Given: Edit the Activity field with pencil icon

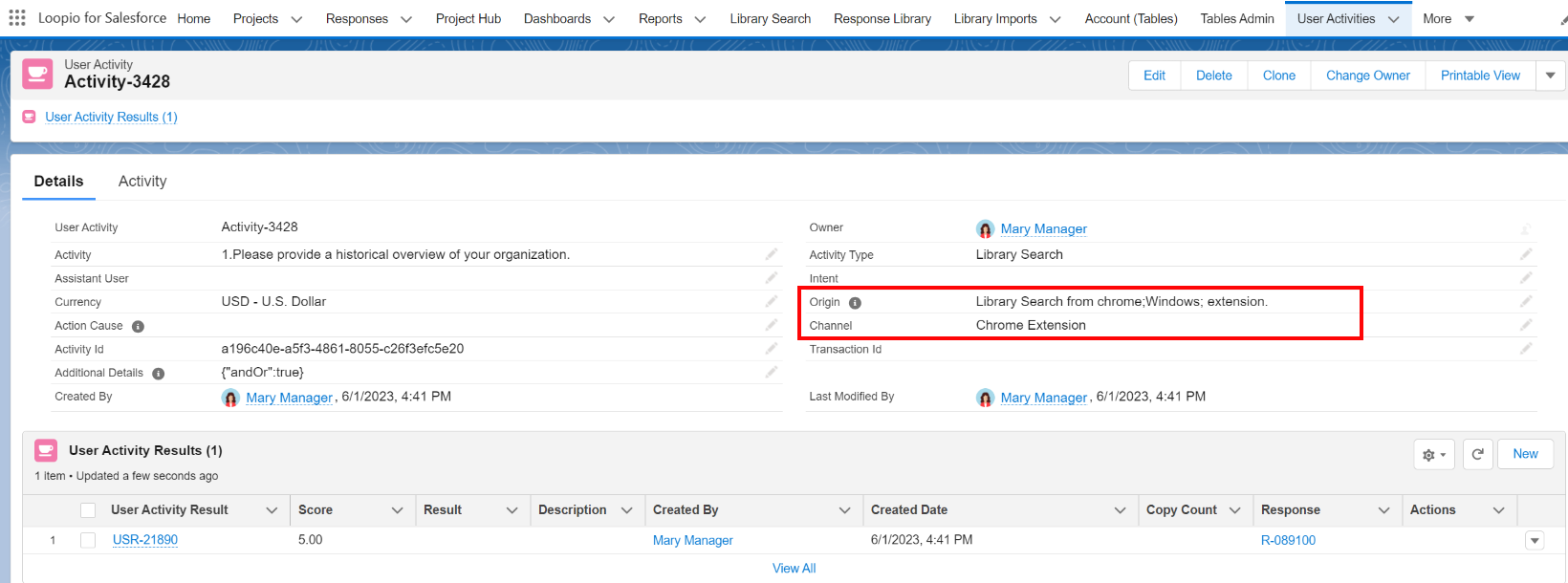Looking at the screenshot, I should [771, 254].
